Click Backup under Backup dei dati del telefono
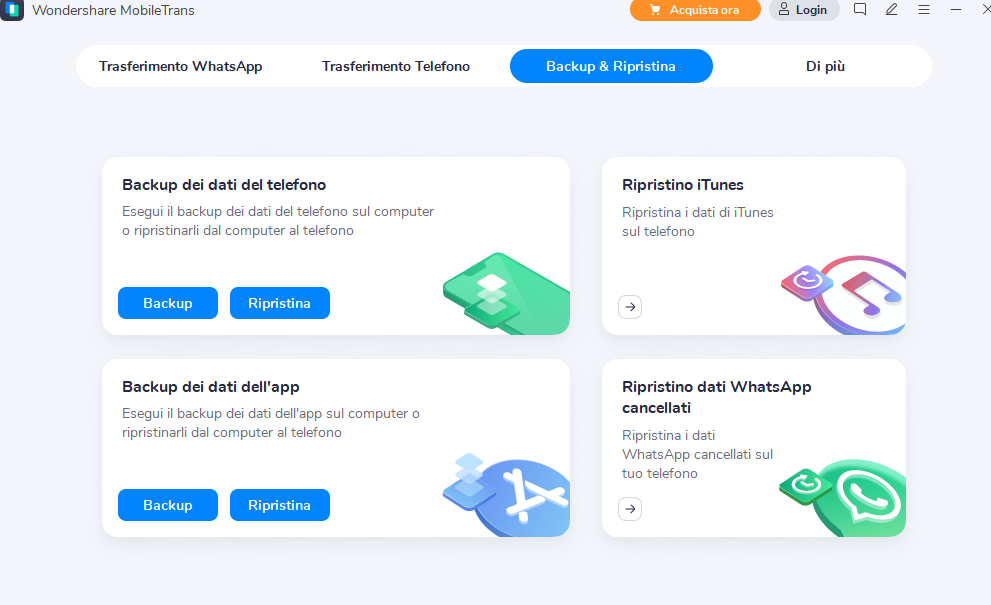Screen dimensions: 991x605 click(x=167, y=303)
